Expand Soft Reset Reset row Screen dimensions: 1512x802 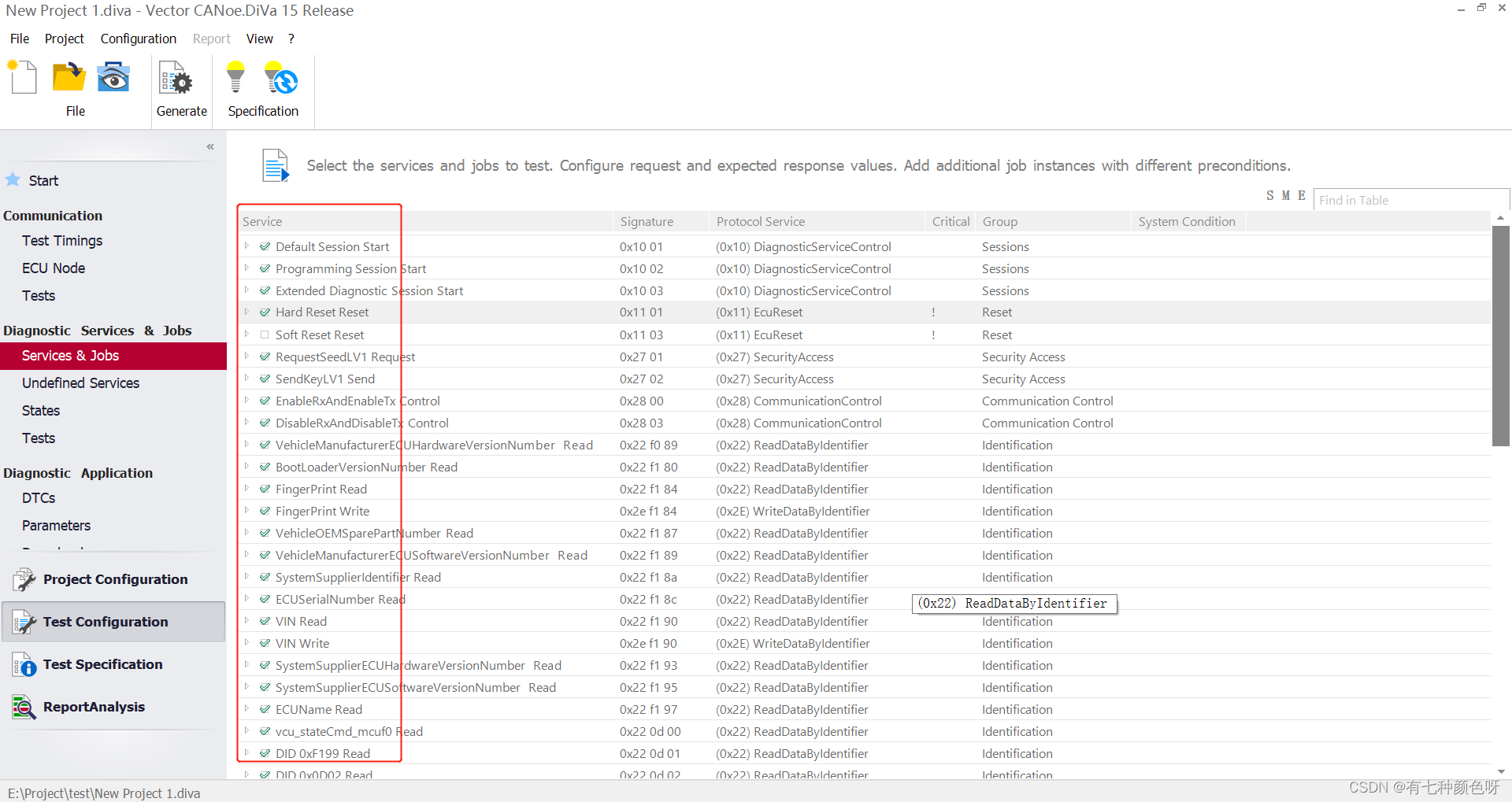(x=246, y=334)
